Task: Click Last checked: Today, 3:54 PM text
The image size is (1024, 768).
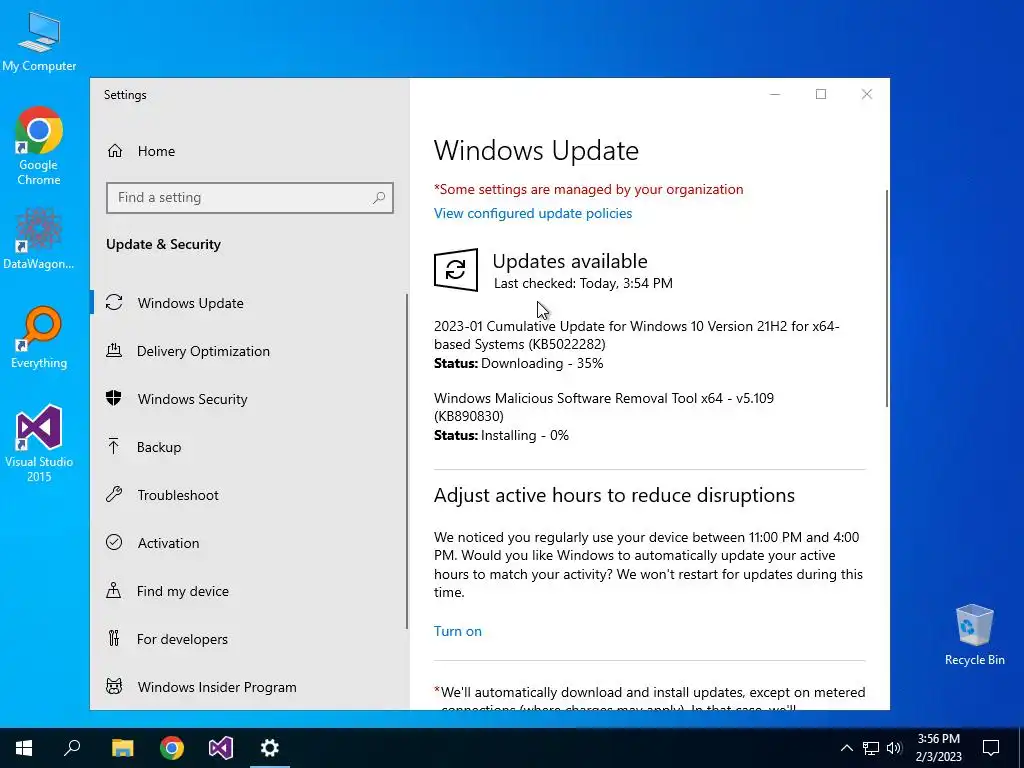Action: tap(583, 283)
